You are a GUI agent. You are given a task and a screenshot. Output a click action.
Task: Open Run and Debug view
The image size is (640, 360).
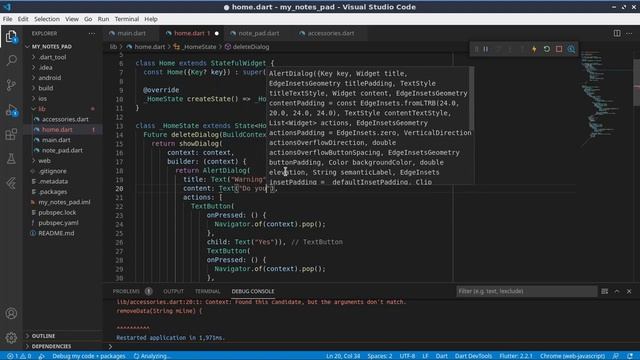[11, 110]
